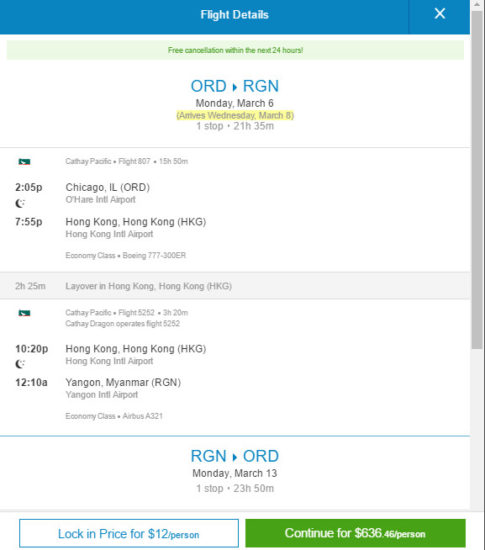Screen dimensions: 485x550
Task: Click Flight Details title bar text
Action: [235, 15]
